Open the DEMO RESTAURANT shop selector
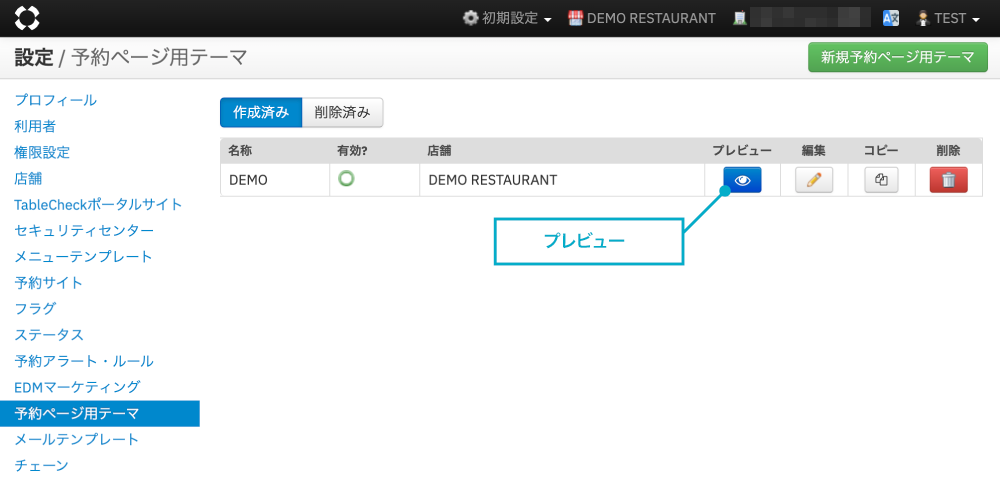The height and width of the screenshot is (478, 1000). pyautogui.click(x=641, y=18)
